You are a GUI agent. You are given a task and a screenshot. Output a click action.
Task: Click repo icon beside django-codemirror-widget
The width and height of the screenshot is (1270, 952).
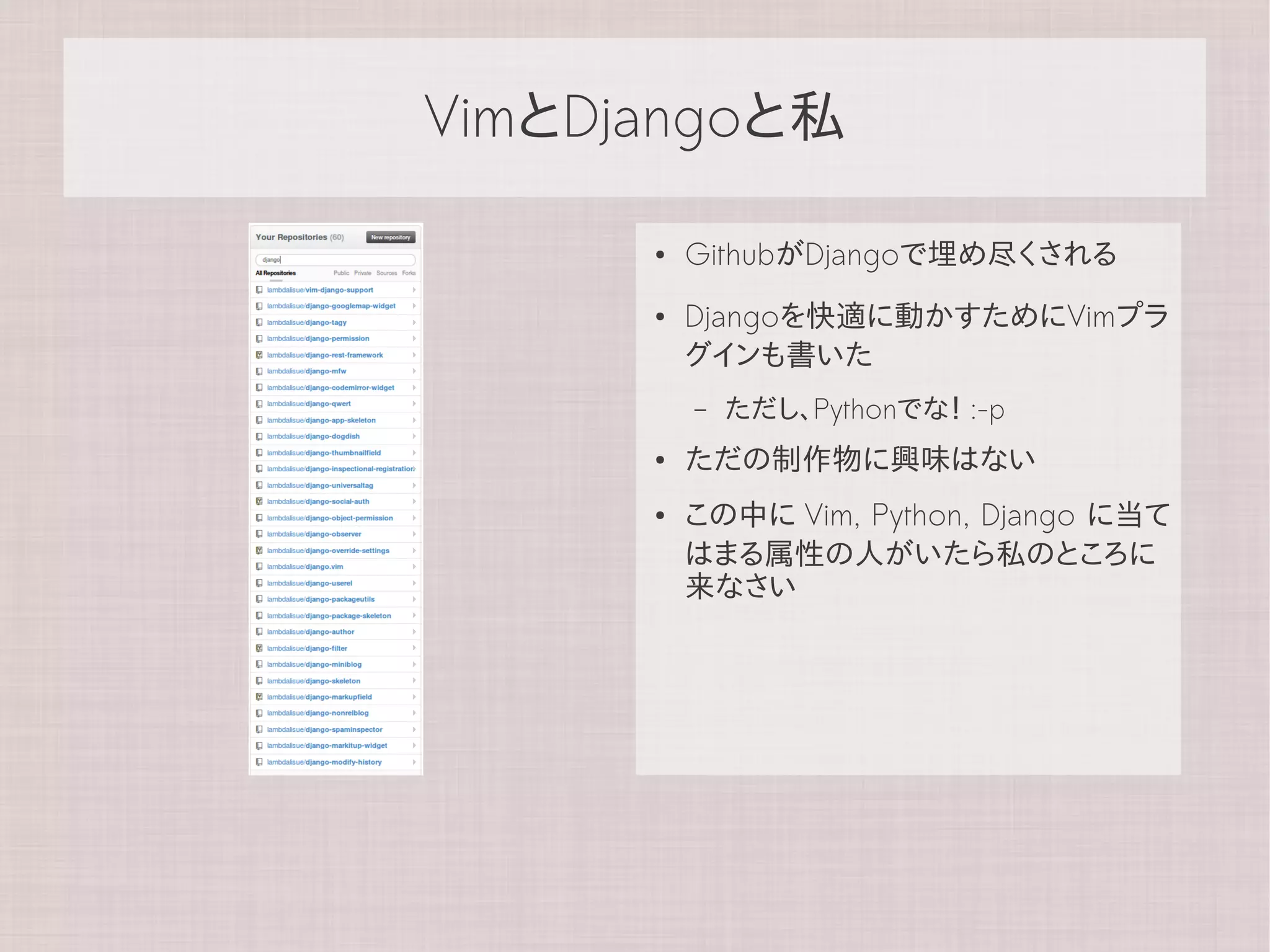tap(259, 388)
